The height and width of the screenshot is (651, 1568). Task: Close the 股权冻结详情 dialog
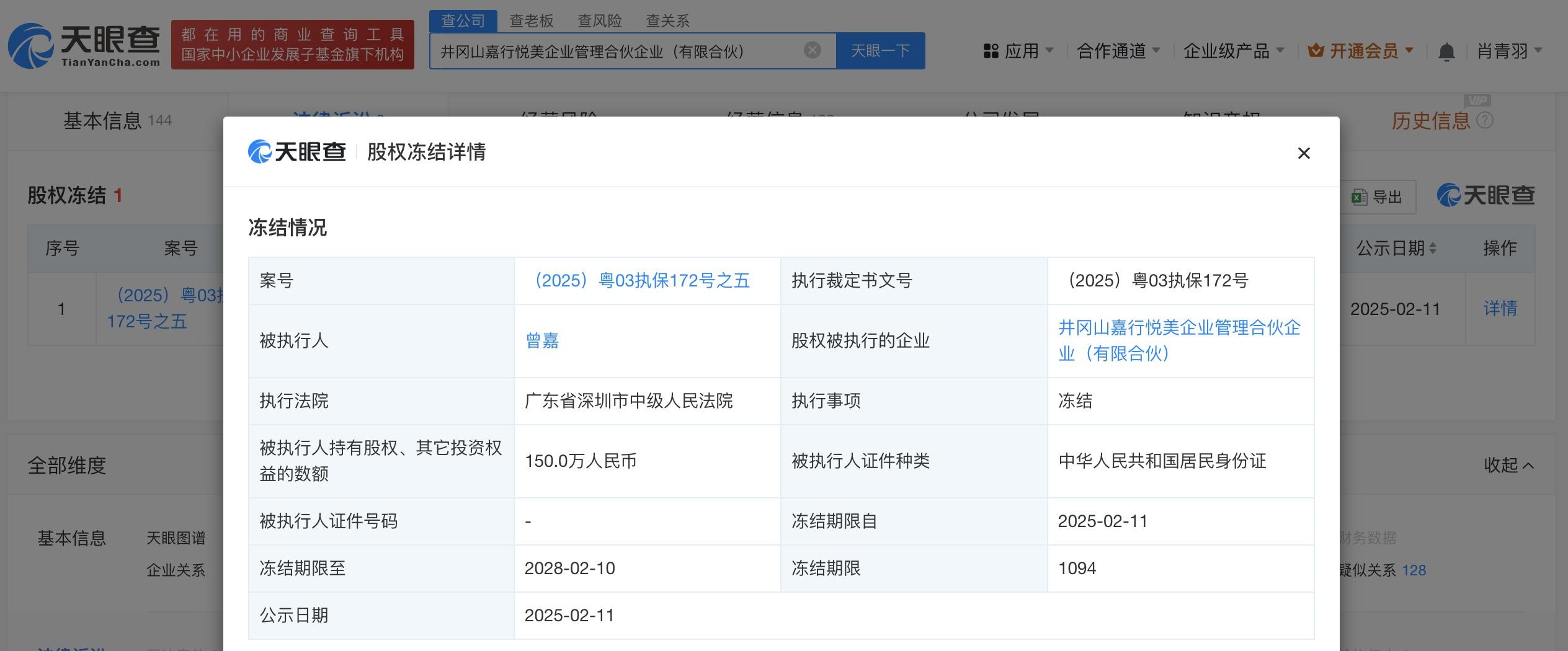pos(1303,153)
